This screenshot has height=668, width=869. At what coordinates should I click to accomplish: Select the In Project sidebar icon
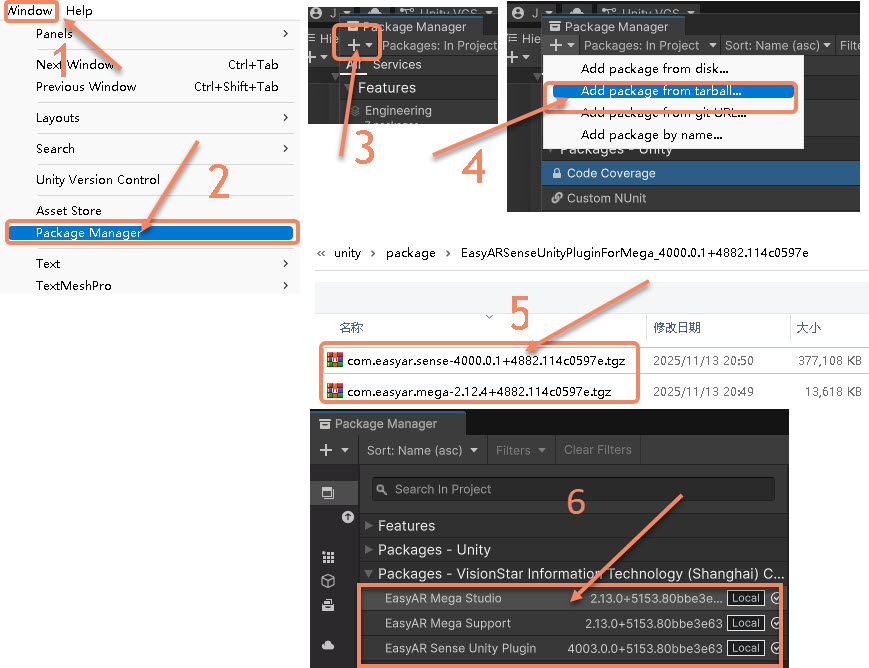click(x=328, y=492)
